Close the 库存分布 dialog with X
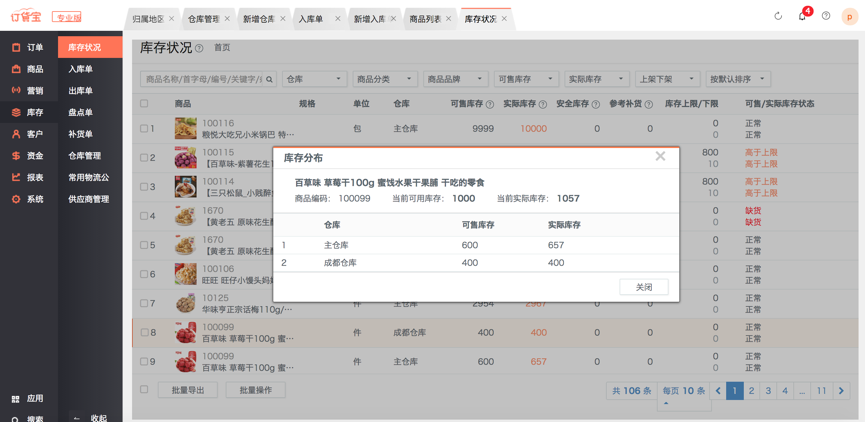865x422 pixels. (x=660, y=156)
